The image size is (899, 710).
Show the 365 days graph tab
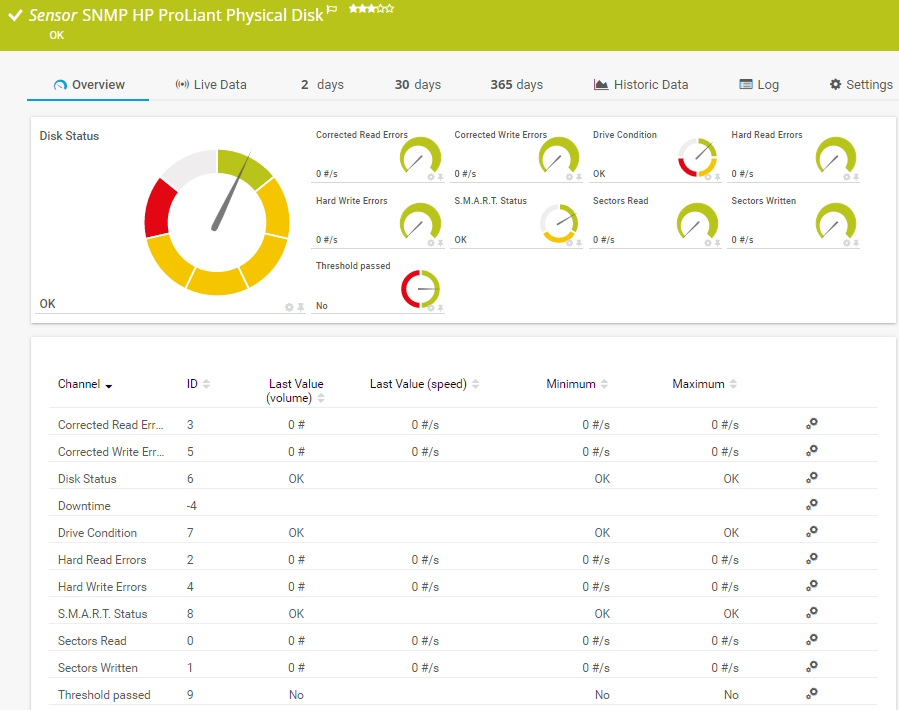pos(517,85)
